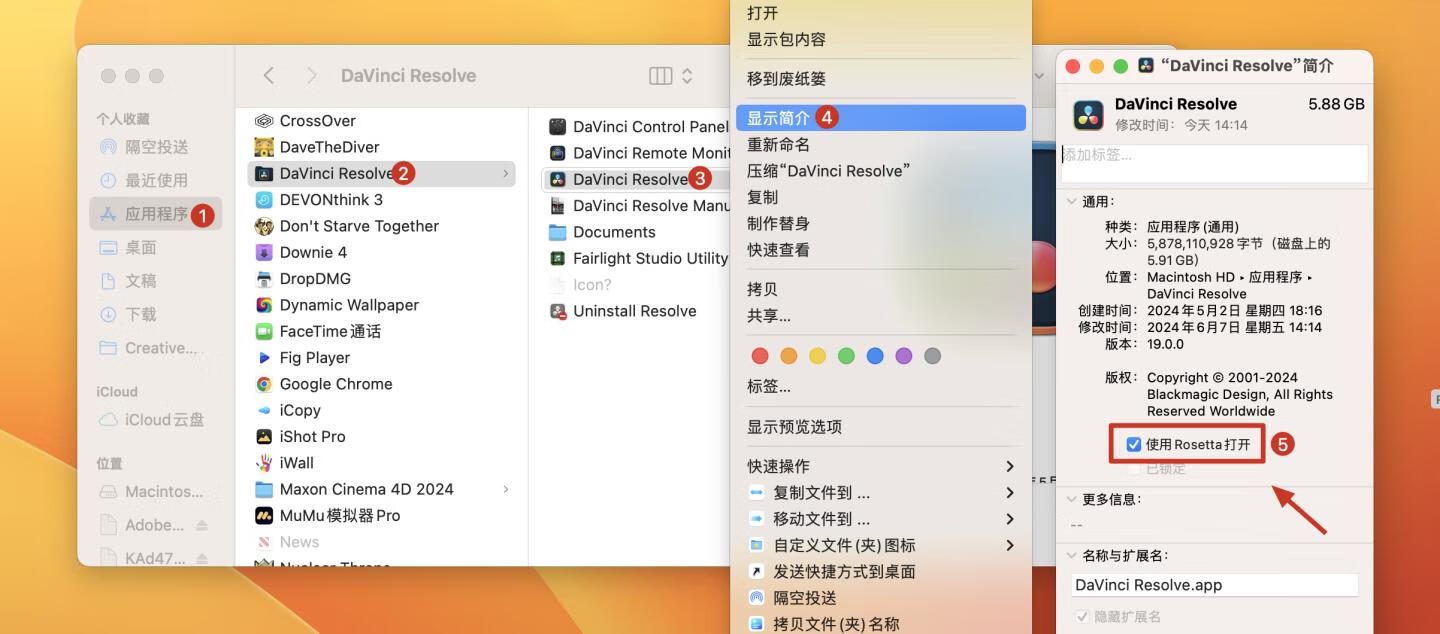Click the Downie 4 app icon
The image size is (1440, 634).
[x=264, y=252]
